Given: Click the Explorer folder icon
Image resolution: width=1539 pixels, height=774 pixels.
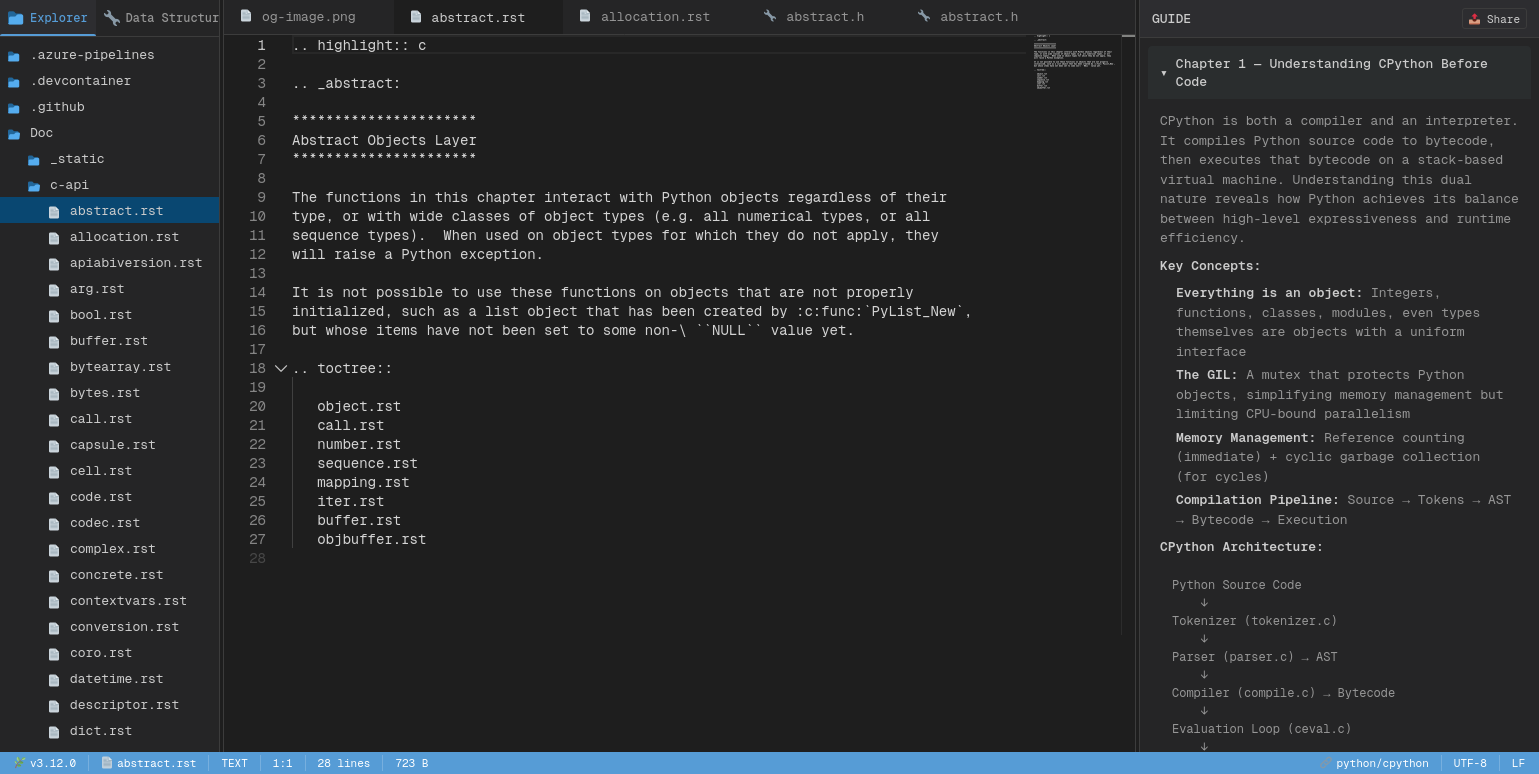Looking at the screenshot, I should [x=15, y=18].
